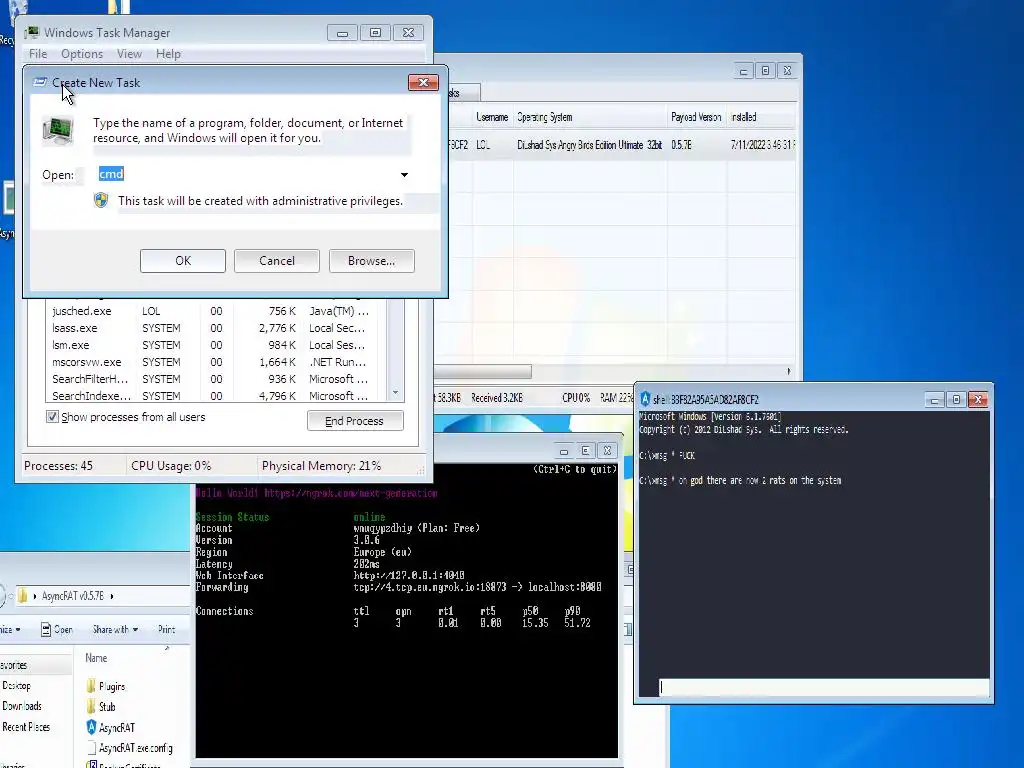1024x768 pixels.
Task: Minimize the ngrok console window
Action: 564,451
